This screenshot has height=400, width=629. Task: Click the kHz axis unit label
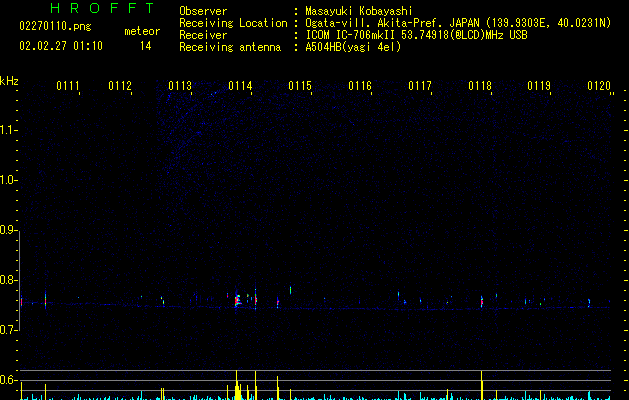pyautogui.click(x=9, y=81)
